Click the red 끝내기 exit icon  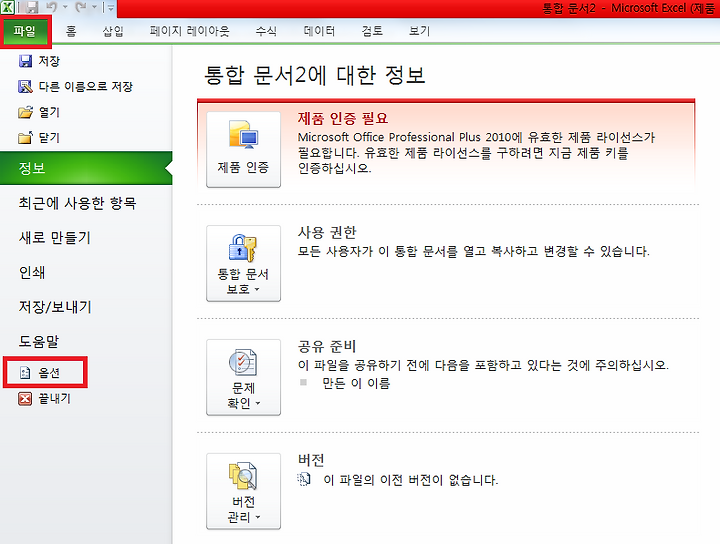[25, 398]
